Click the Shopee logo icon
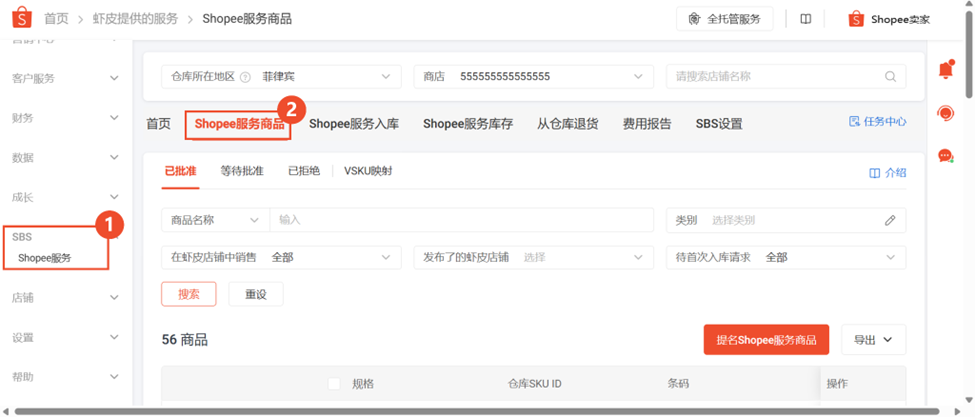 [x=21, y=19]
